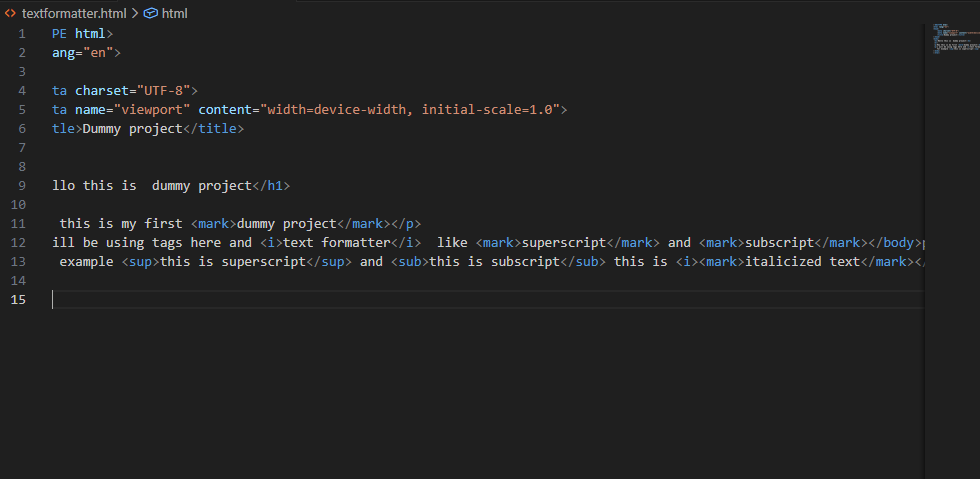Click the closing </title> tag
The width and height of the screenshot is (980, 479).
[x=213, y=129]
